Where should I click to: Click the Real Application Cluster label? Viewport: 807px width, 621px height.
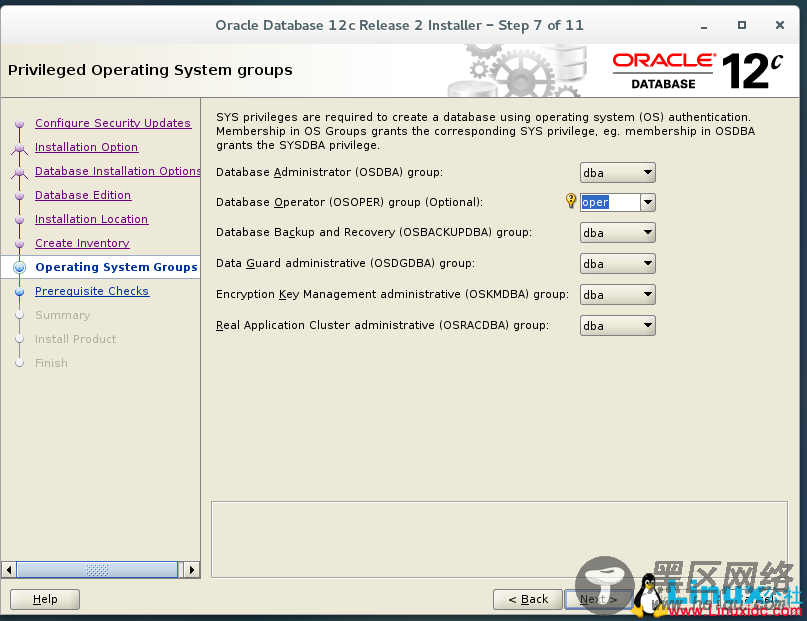pos(382,325)
